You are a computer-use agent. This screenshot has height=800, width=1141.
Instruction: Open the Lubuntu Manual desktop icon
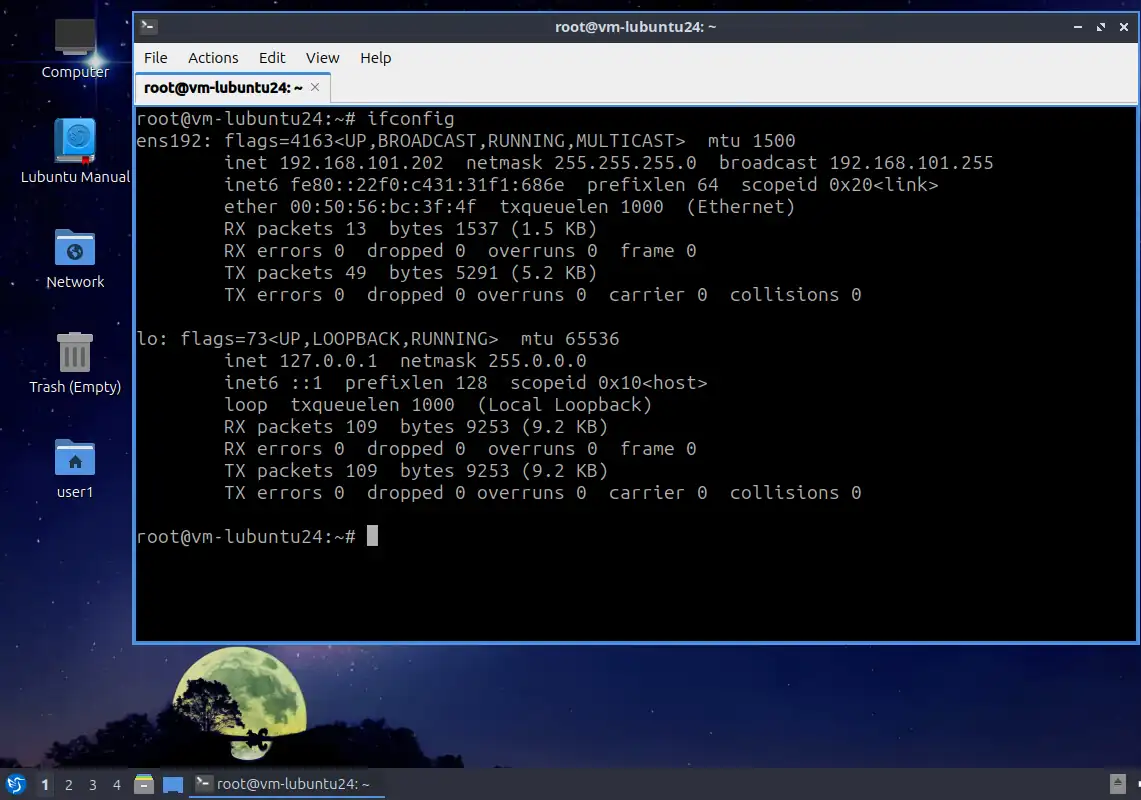75,151
